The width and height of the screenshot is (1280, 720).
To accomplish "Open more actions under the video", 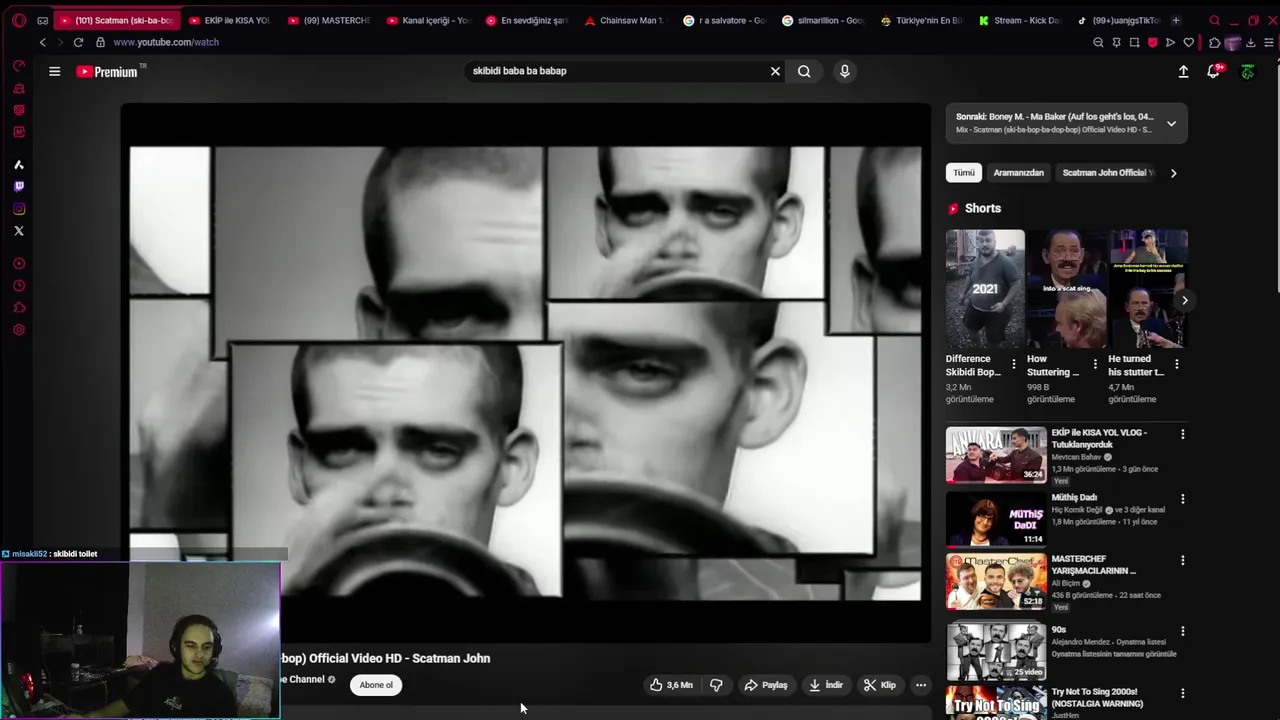I will (x=921, y=685).
